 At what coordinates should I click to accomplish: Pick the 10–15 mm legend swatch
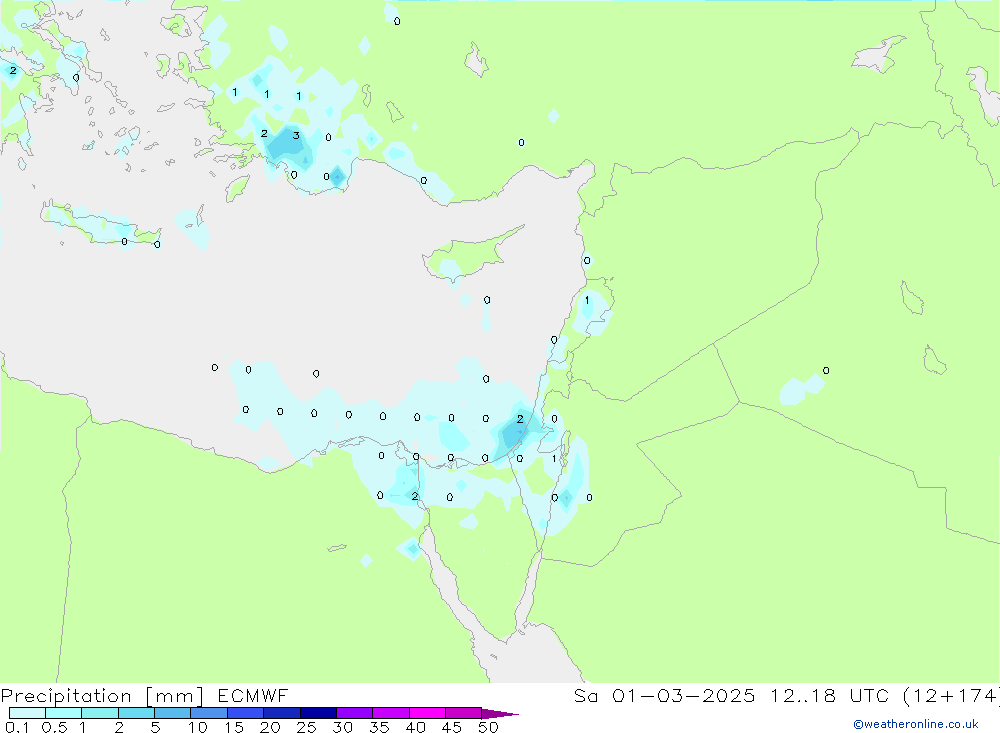(209, 713)
